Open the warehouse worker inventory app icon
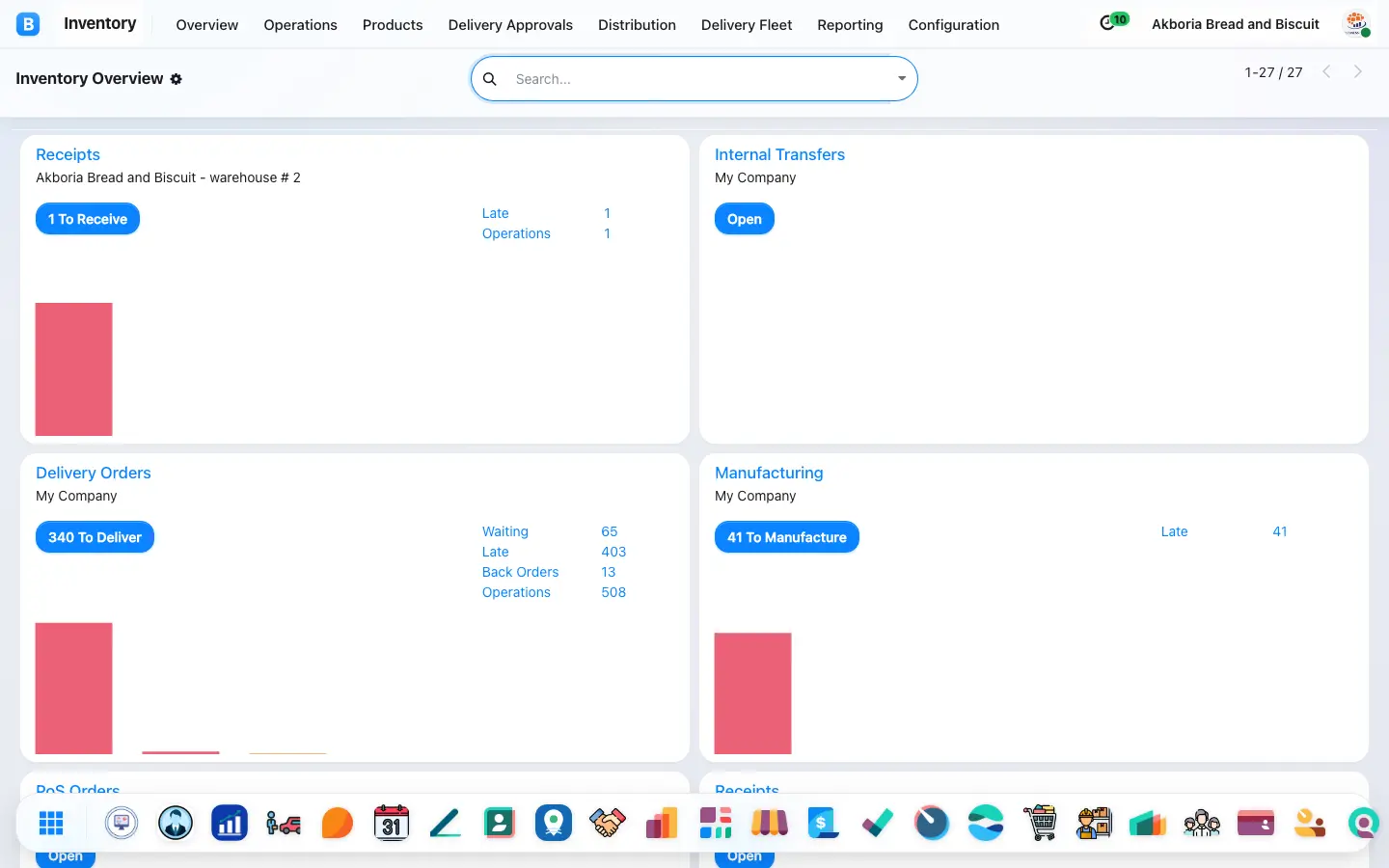 [1094, 823]
